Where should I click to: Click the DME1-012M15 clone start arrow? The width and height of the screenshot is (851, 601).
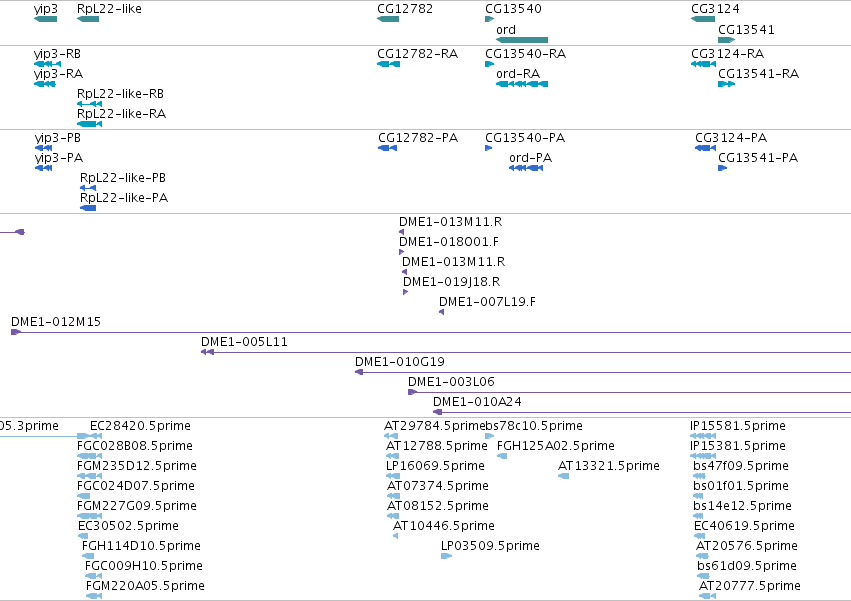16,332
